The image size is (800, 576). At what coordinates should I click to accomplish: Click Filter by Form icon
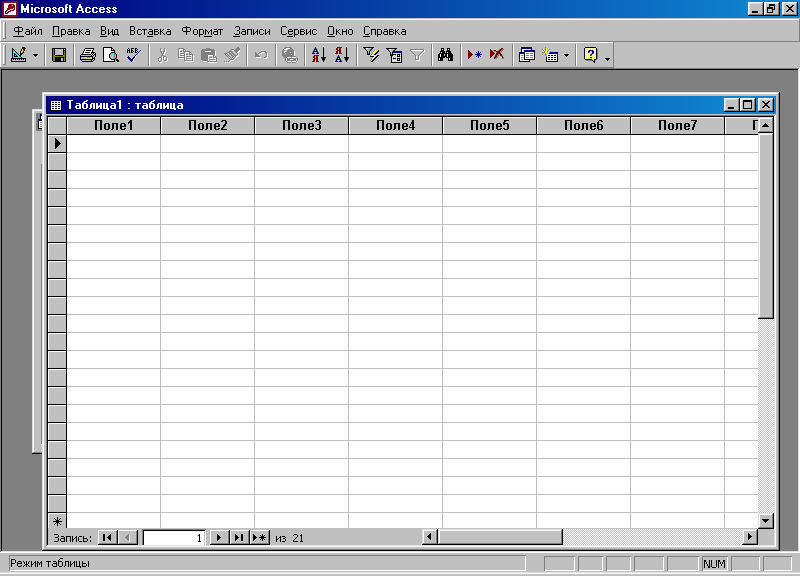[394, 55]
